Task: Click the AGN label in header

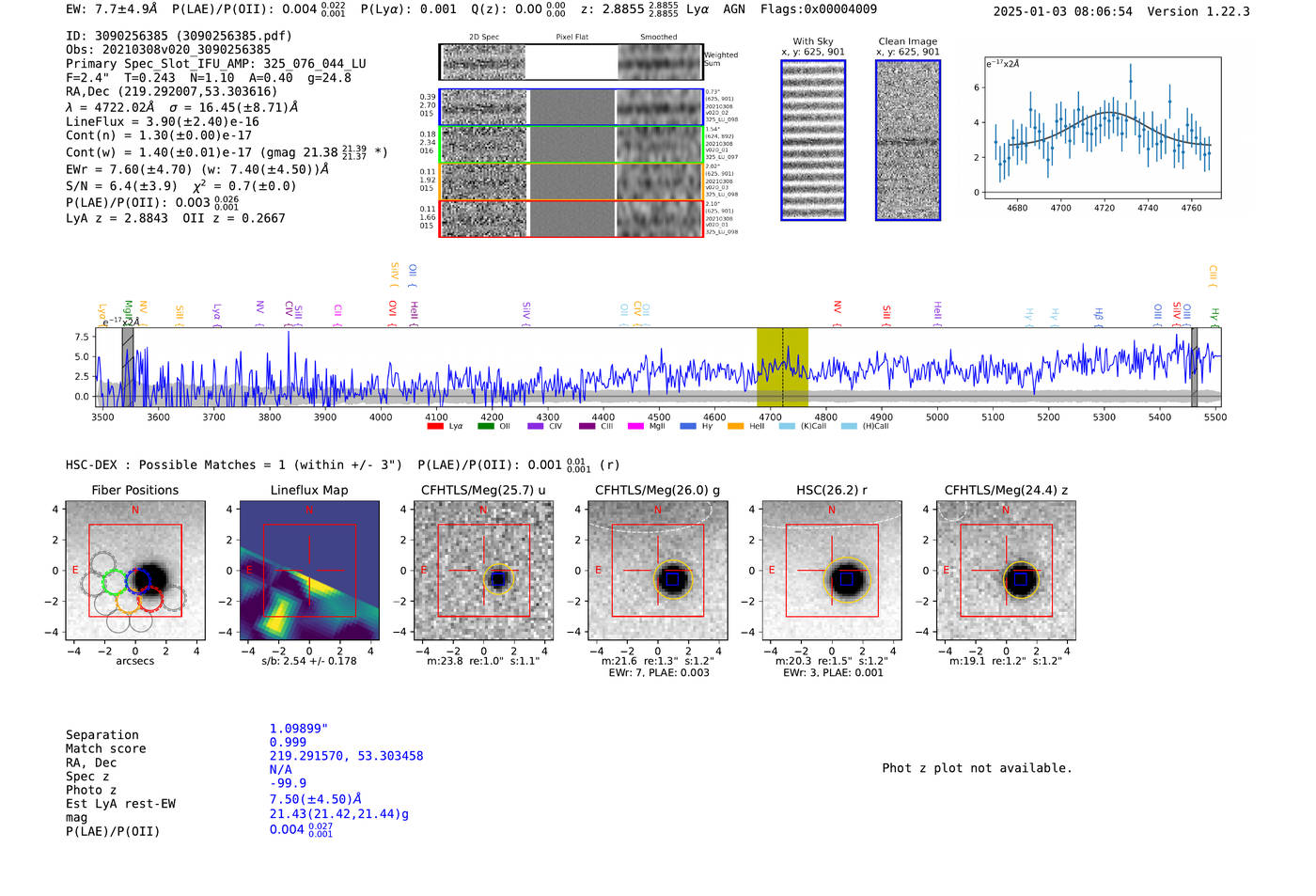Action: 734,8
